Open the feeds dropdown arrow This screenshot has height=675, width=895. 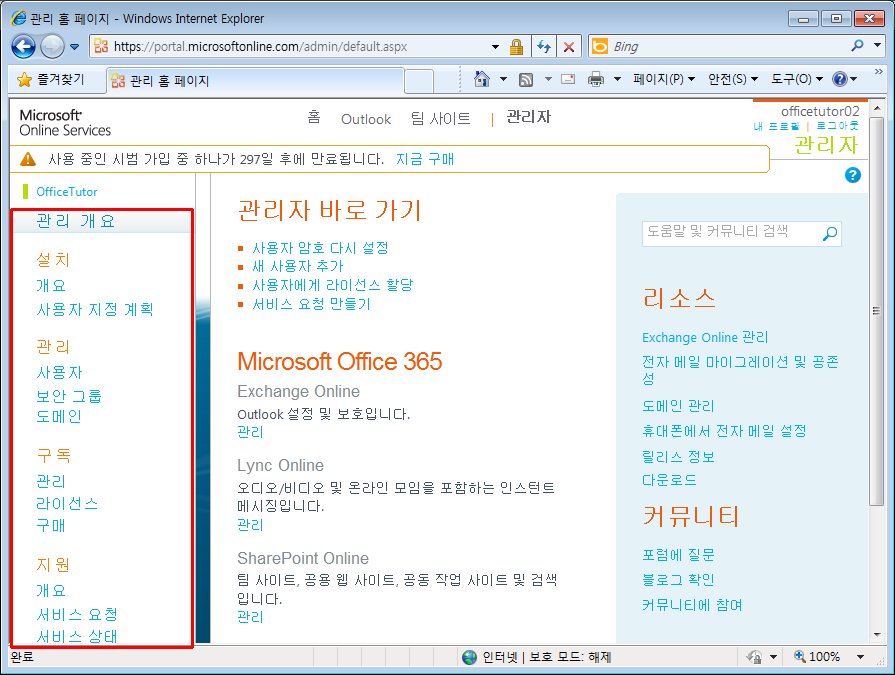[548, 79]
